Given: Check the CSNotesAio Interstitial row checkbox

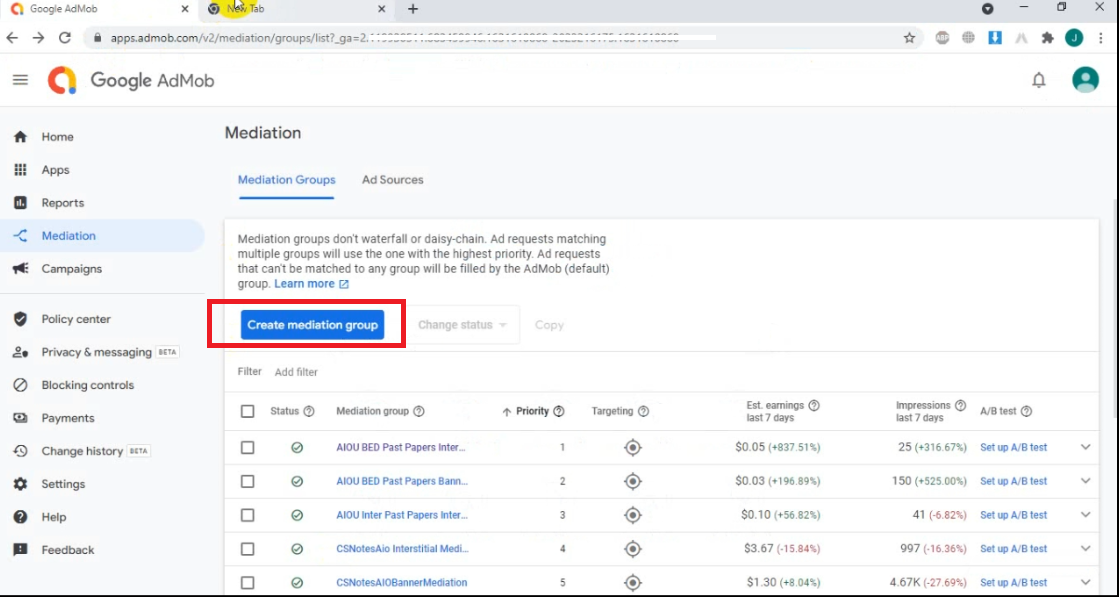Looking at the screenshot, I should [248, 548].
